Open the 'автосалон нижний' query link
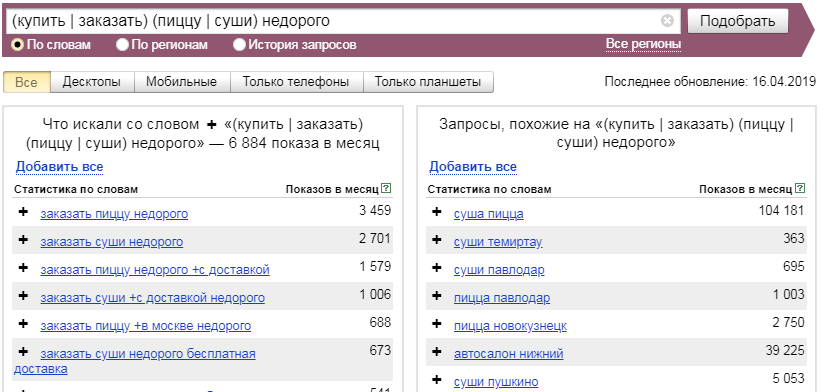Screen dimensions: 827x392 508,353
